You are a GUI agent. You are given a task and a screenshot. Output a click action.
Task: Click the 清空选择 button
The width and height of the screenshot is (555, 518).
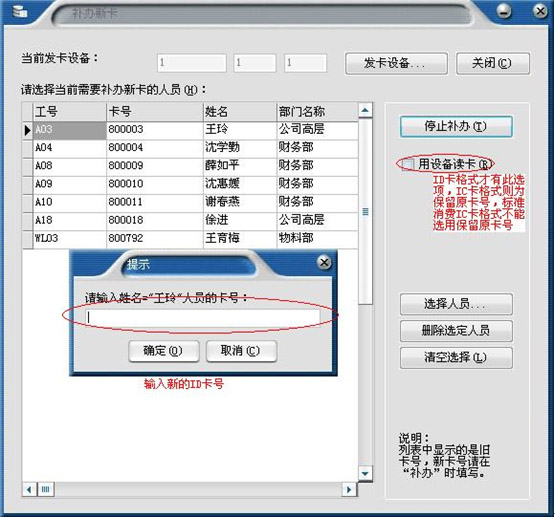click(x=456, y=358)
